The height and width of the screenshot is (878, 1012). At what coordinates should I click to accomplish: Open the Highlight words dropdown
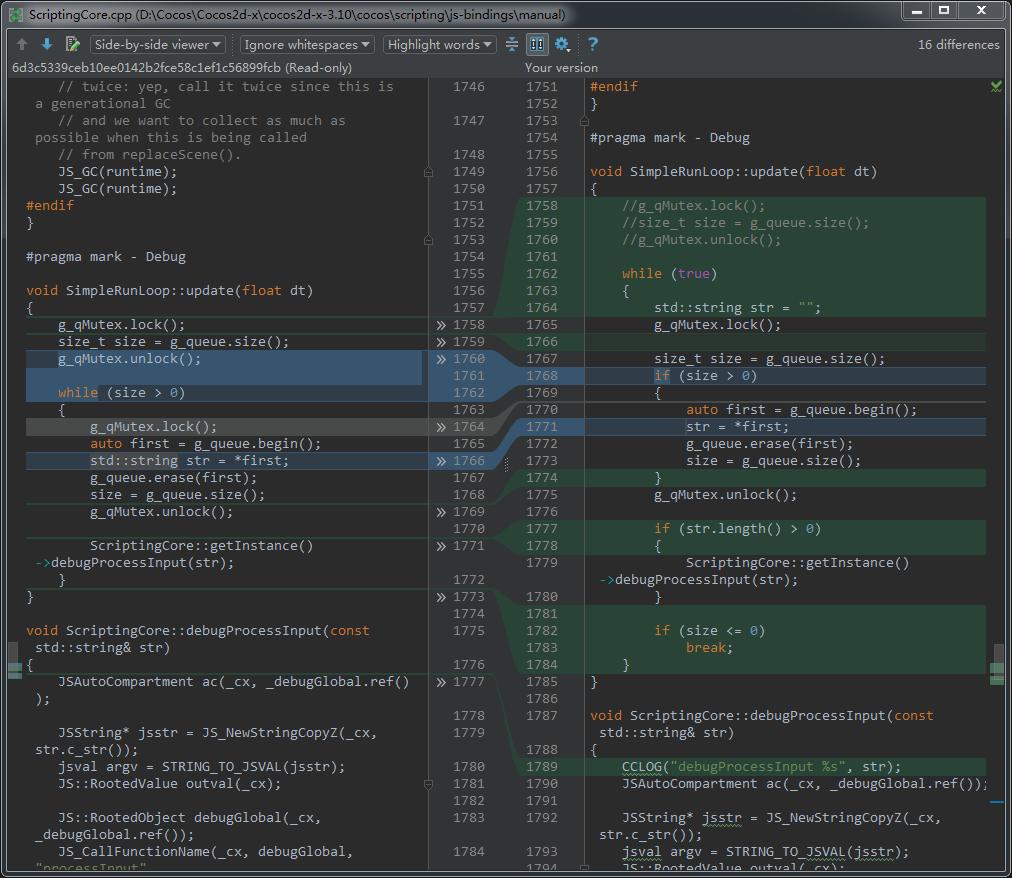[440, 44]
